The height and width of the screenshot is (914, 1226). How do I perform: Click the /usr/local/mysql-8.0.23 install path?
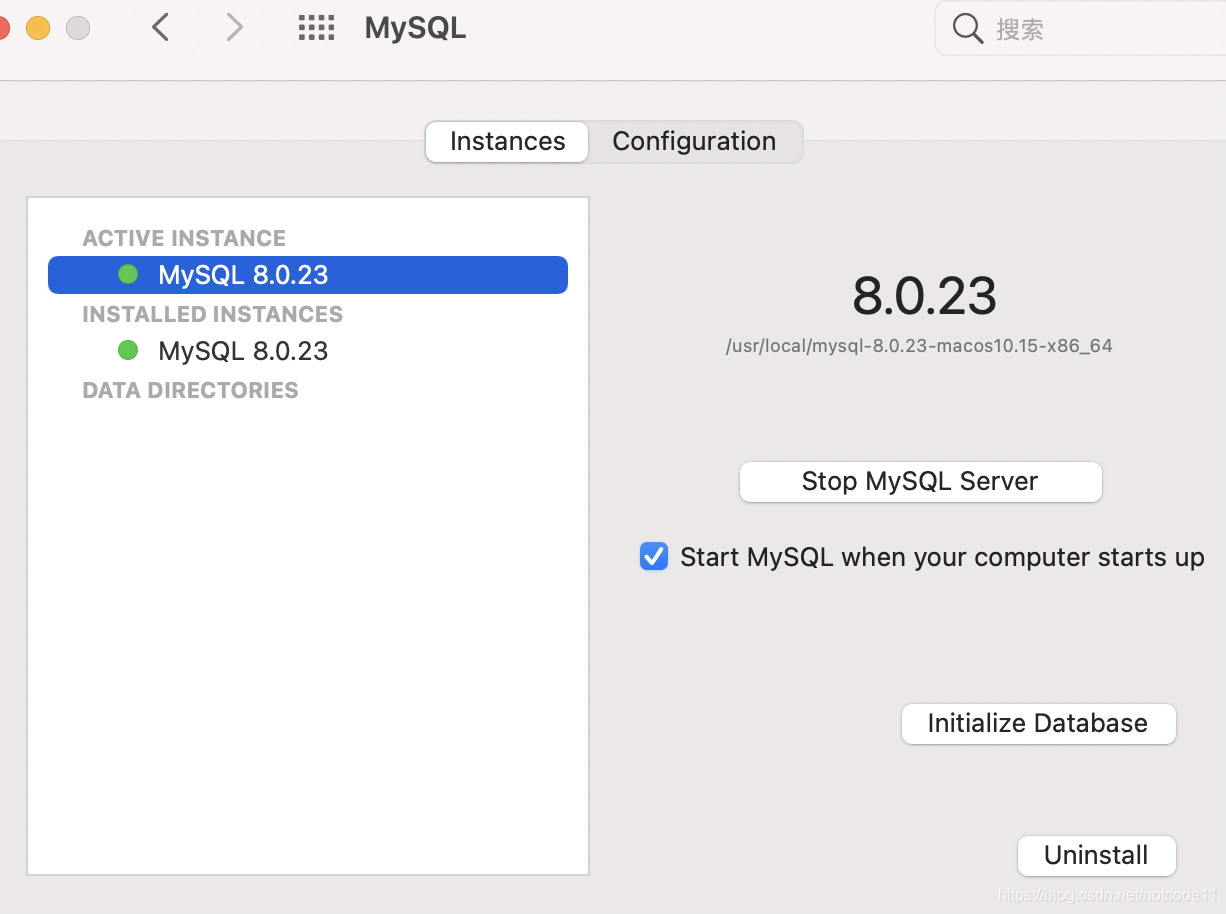[919, 346]
